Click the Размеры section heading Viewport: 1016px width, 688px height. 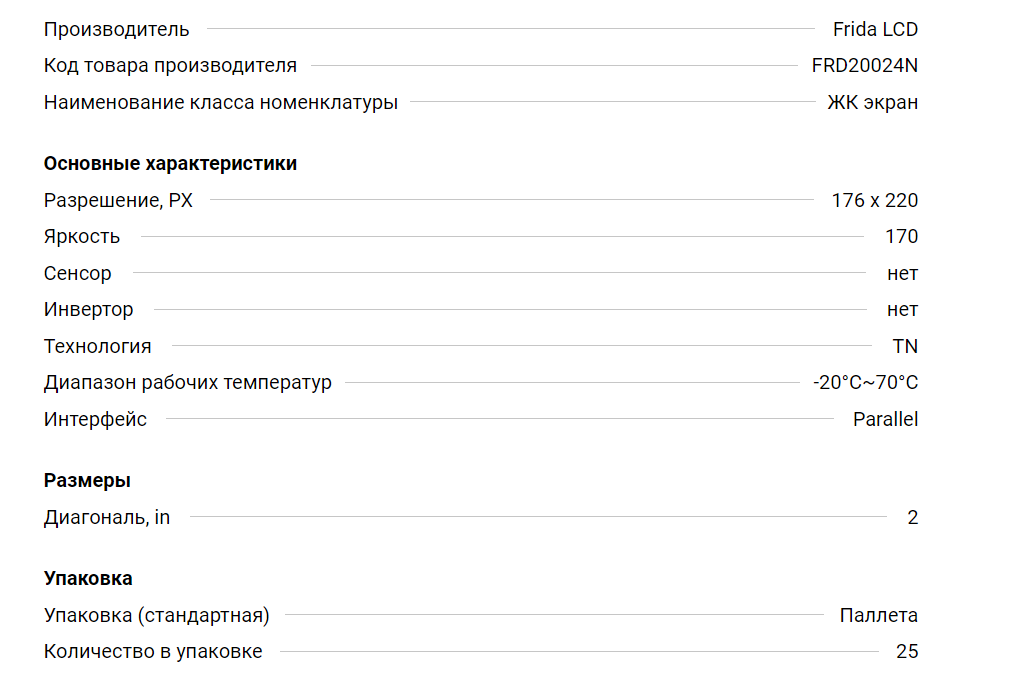[87, 481]
